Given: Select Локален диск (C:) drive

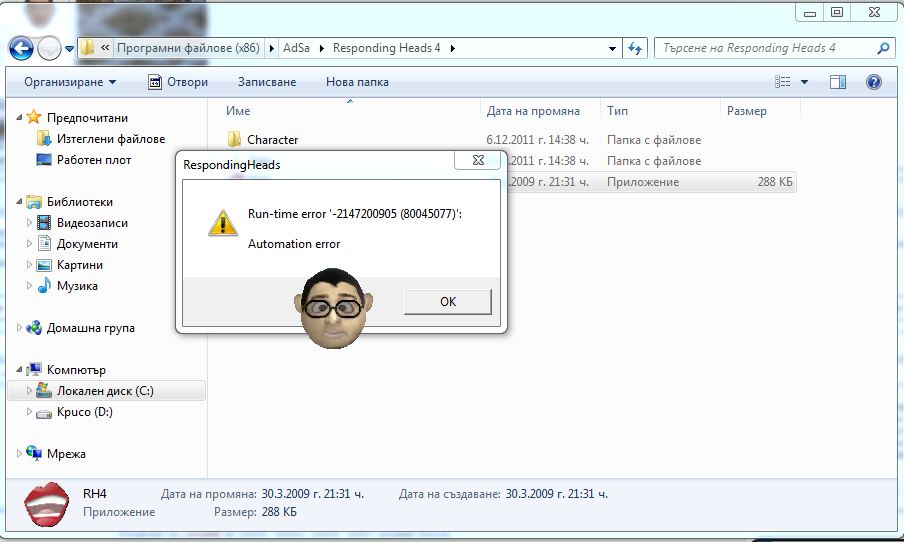Looking at the screenshot, I should (x=105, y=391).
